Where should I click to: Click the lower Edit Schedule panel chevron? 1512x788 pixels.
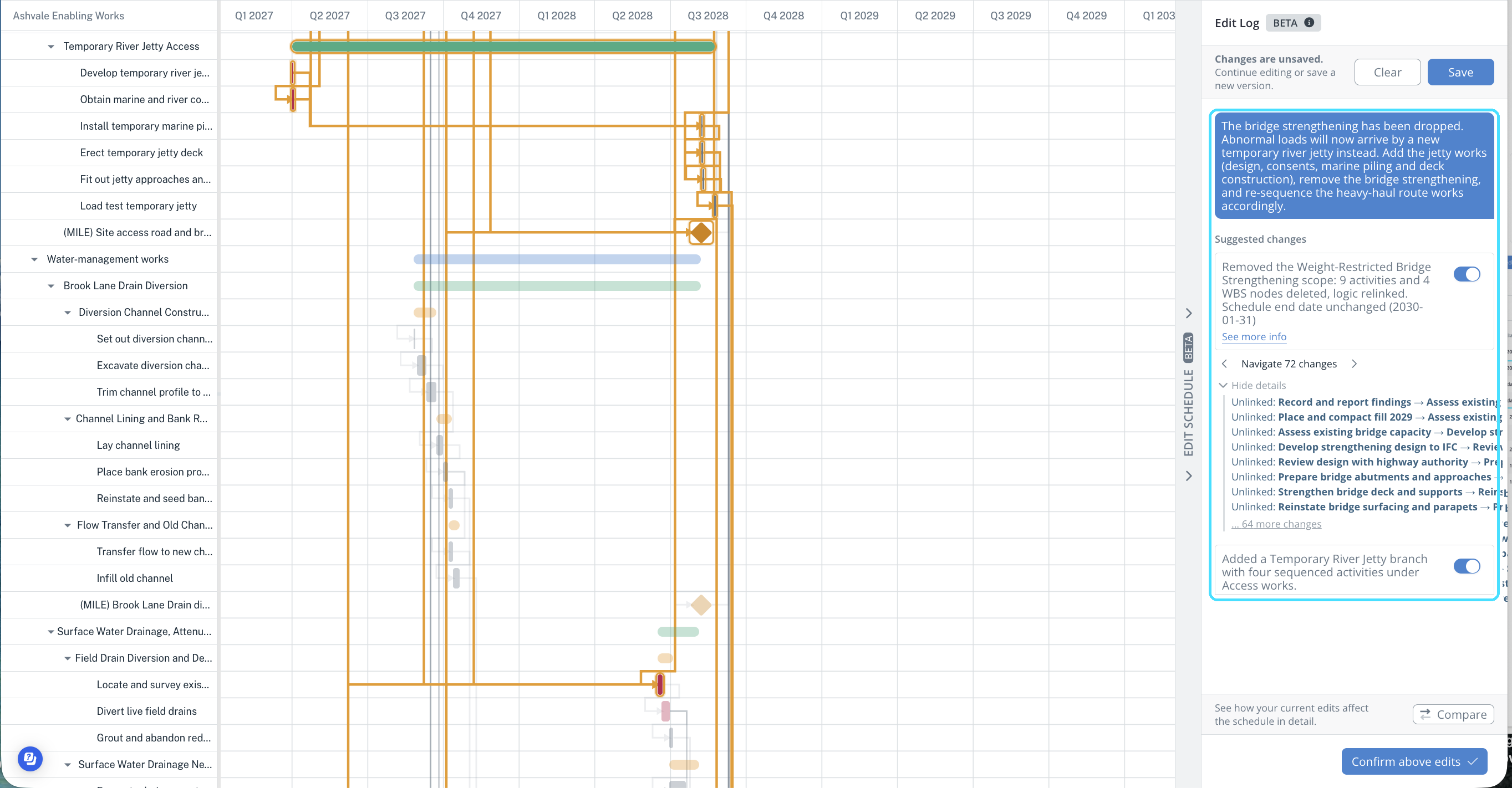pyautogui.click(x=1189, y=476)
